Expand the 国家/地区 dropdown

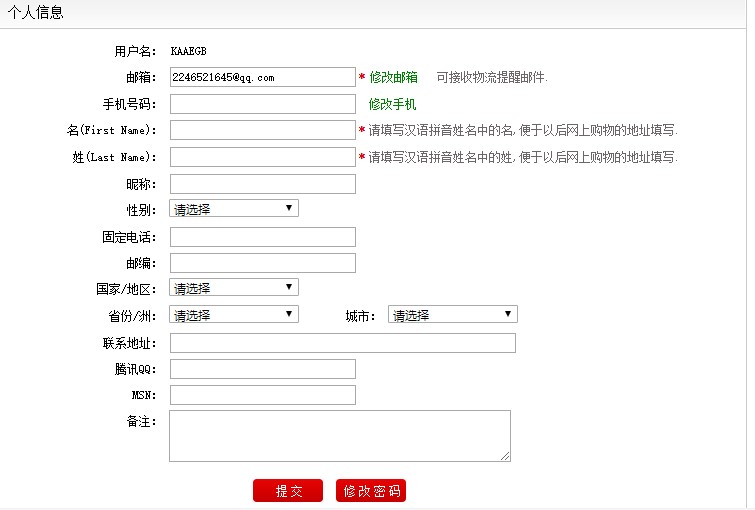click(x=234, y=287)
